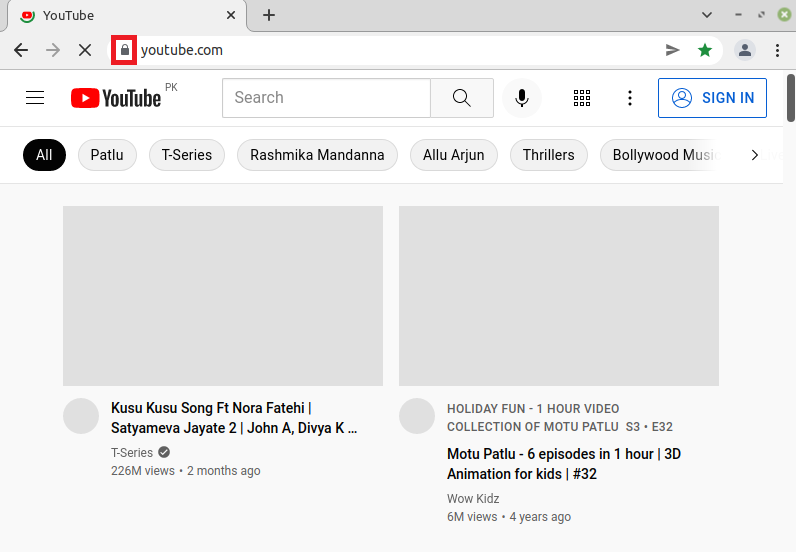Screen dimensions: 796x552
Task: Open the T-Series channel name
Action: [x=132, y=452]
